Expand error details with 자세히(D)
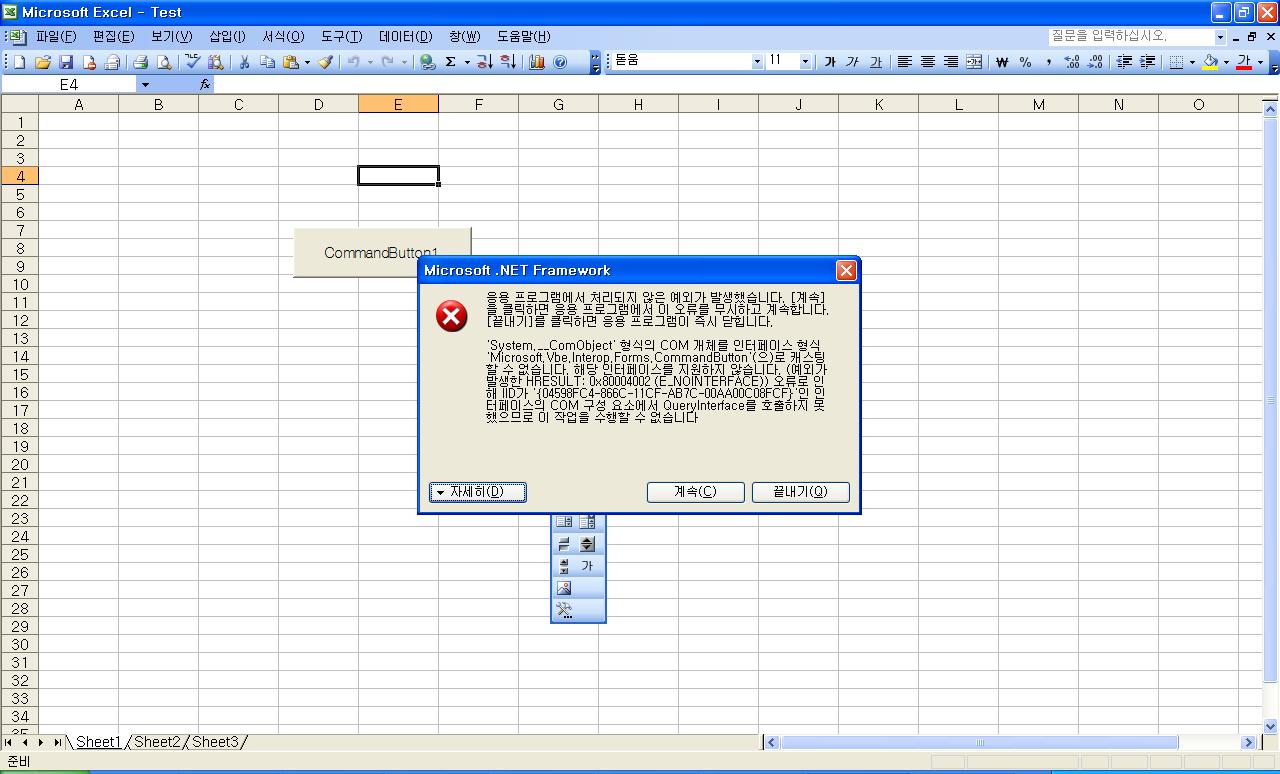The image size is (1280, 774). click(x=477, y=492)
